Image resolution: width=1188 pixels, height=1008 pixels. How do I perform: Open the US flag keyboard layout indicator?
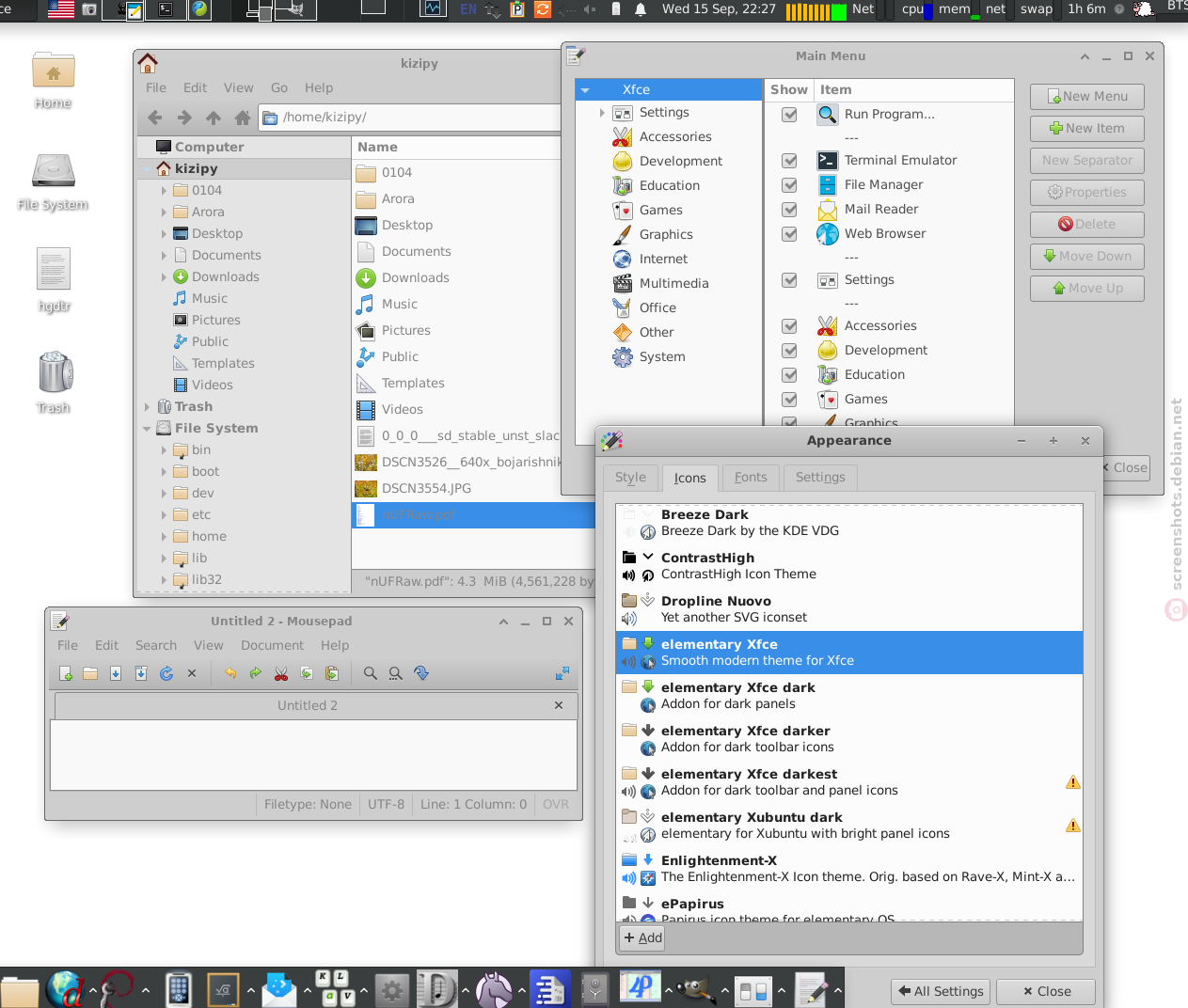[x=61, y=9]
